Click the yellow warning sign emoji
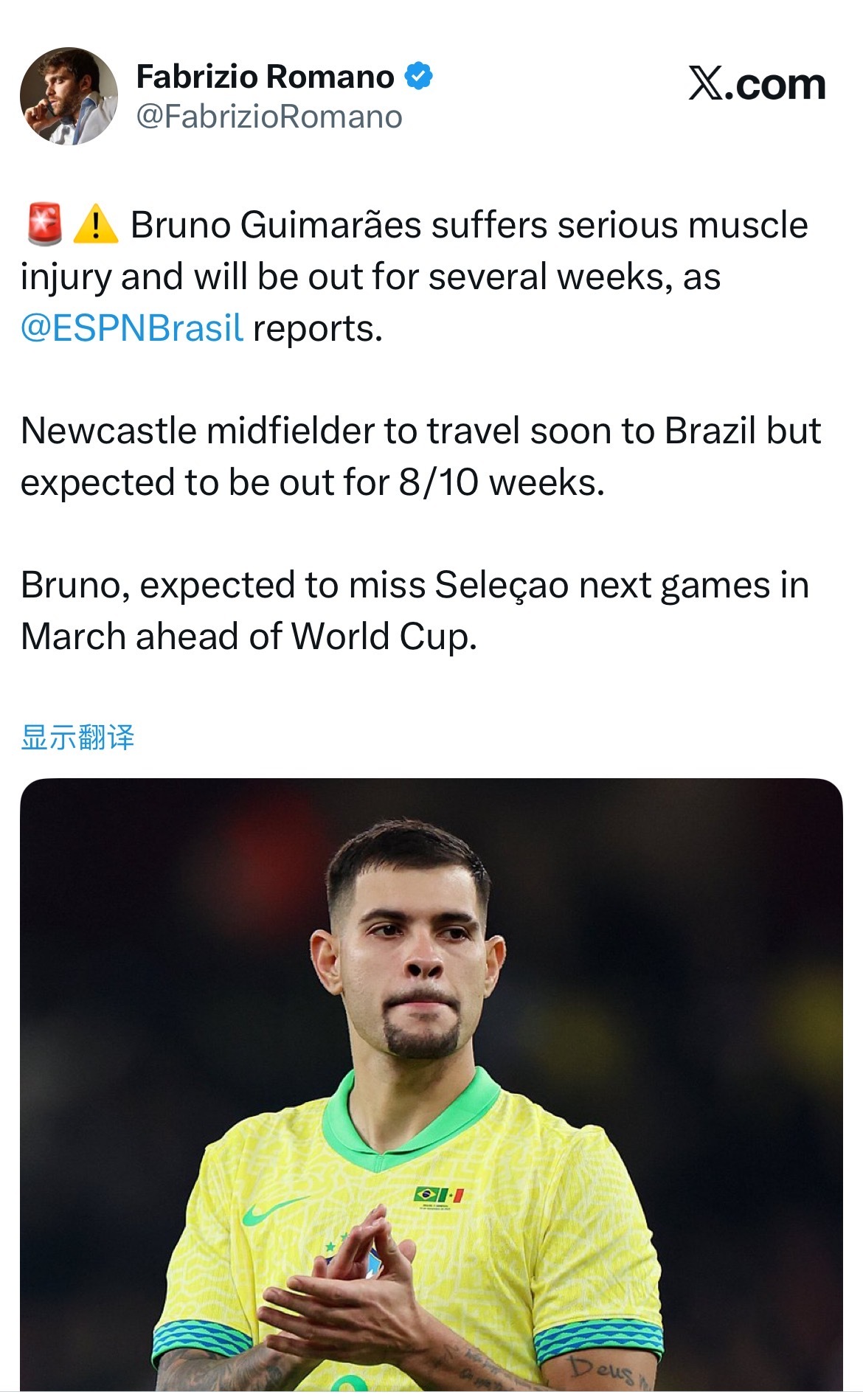863x1400 pixels. tap(96, 224)
